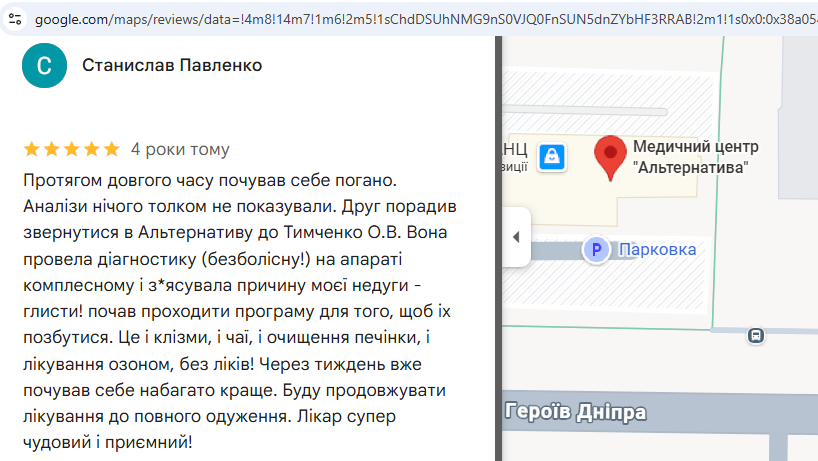Collapse the side panel with the arrow
The width and height of the screenshot is (818, 461).
tap(516, 237)
